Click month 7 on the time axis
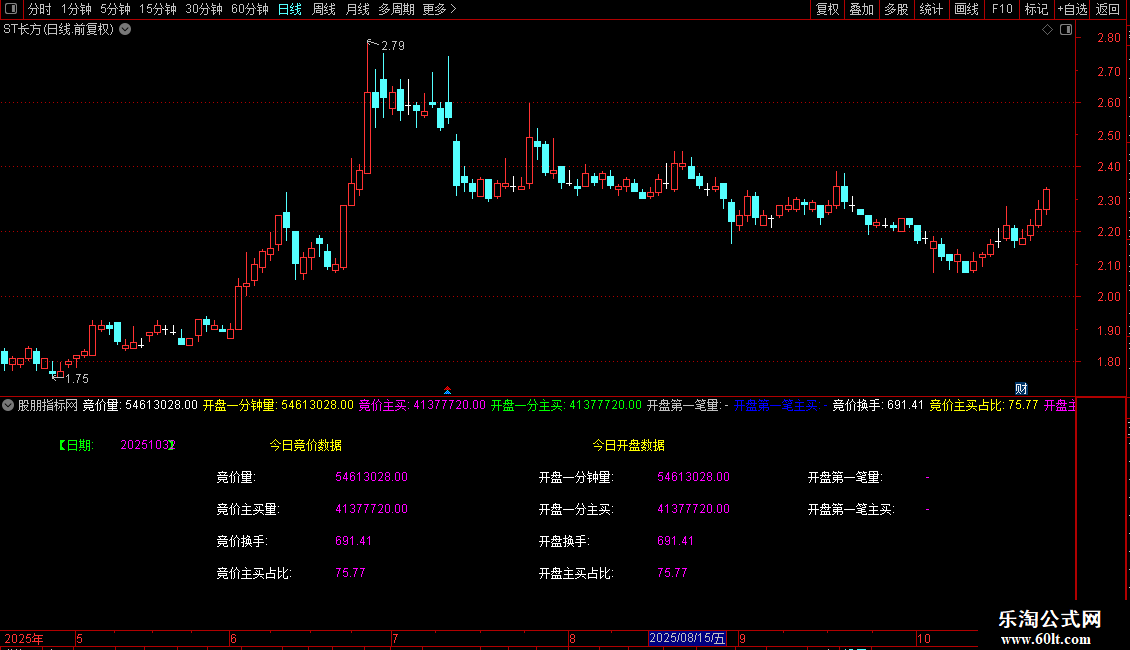 [395, 638]
